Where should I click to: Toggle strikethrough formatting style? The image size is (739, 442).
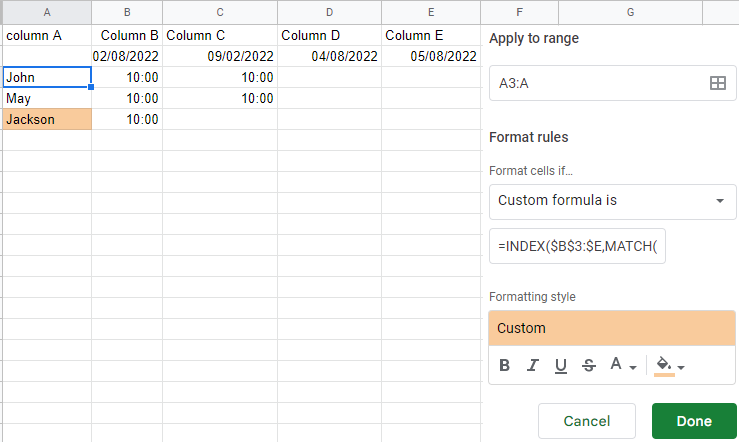coord(589,365)
